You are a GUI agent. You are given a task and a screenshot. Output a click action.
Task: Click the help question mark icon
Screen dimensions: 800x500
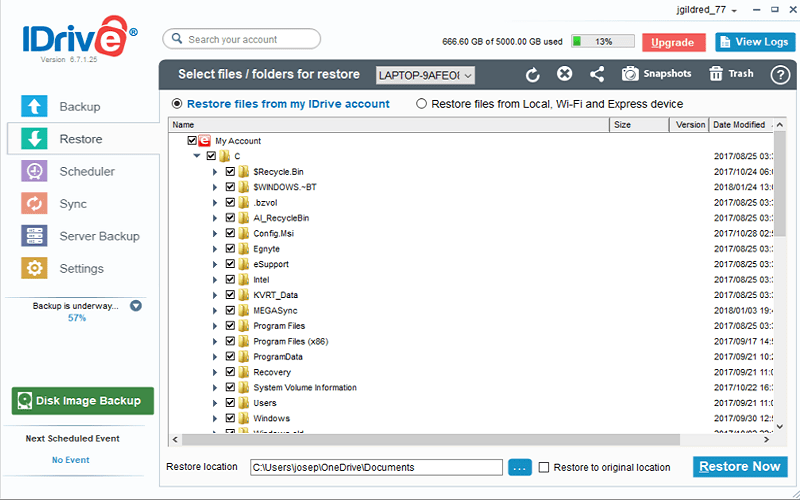[780, 74]
